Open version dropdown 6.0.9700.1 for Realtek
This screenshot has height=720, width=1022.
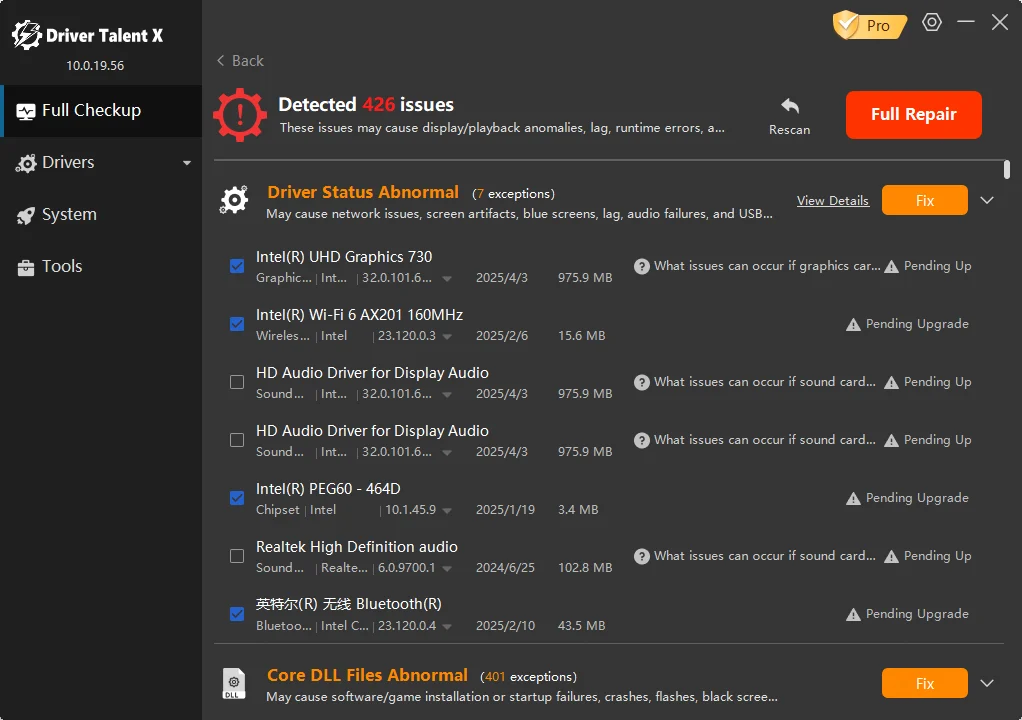(x=447, y=569)
